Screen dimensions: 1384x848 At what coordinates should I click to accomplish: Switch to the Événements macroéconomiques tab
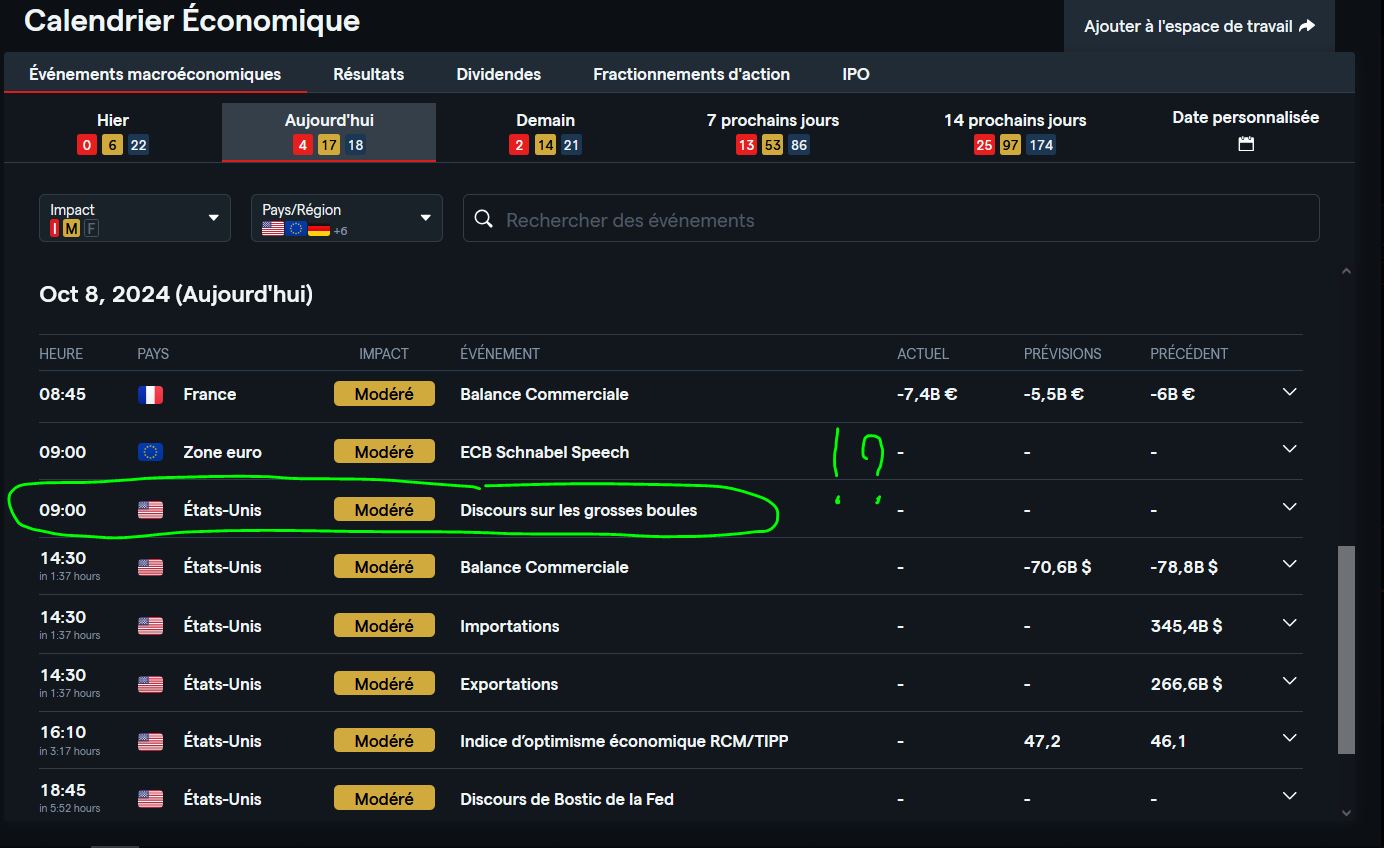coord(155,74)
